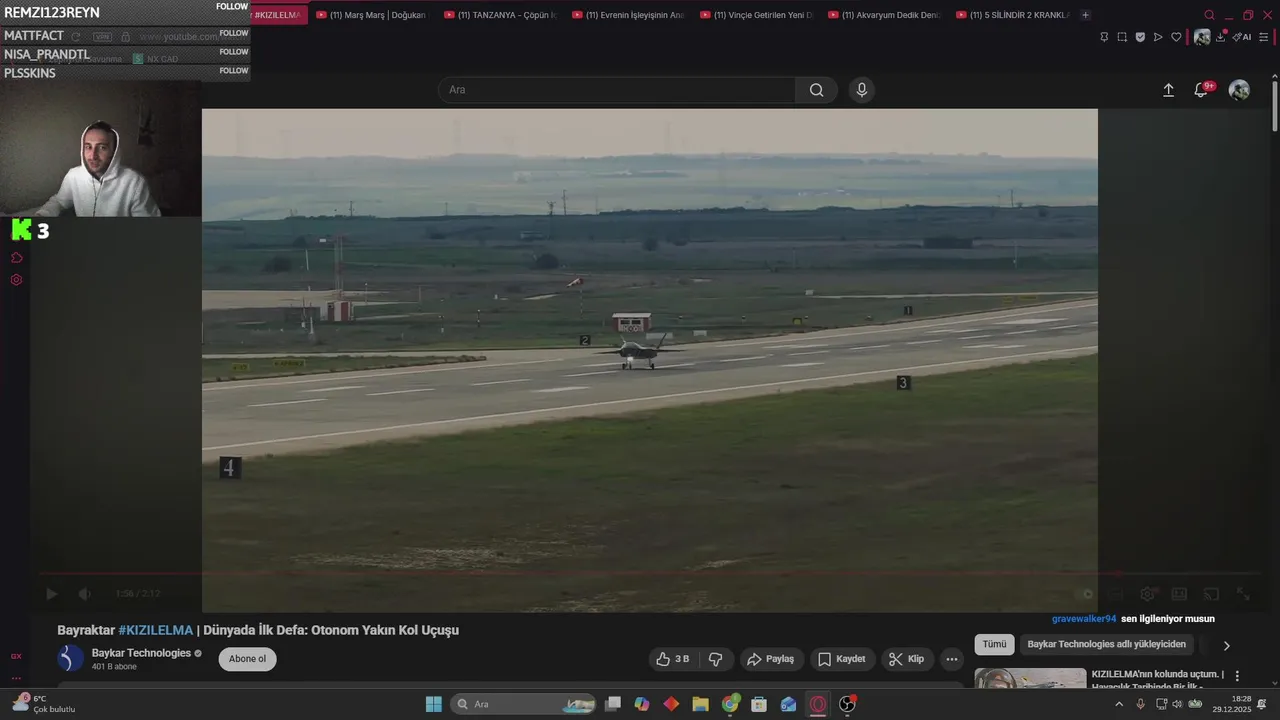Image resolution: width=1280 pixels, height=720 pixels.
Task: Open more actions three-dot menu under video
Action: click(x=952, y=659)
